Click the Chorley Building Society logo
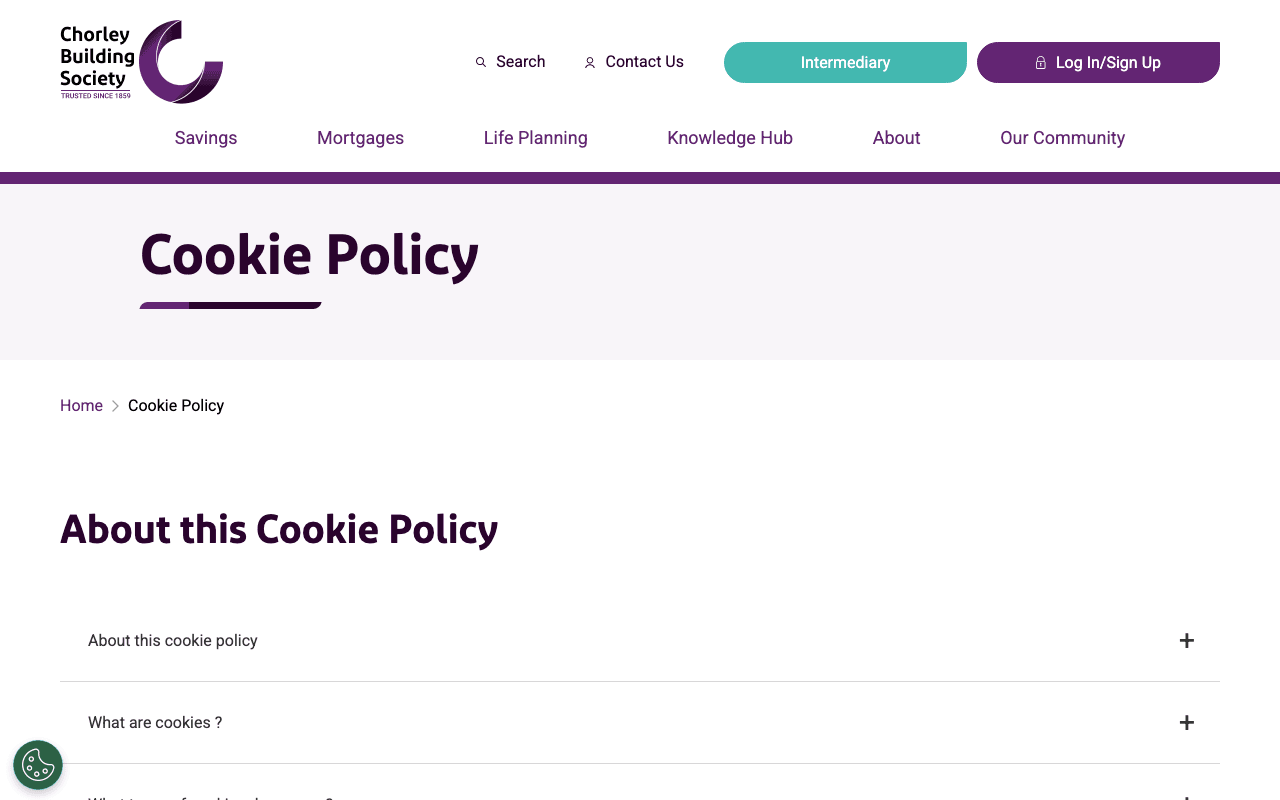 point(141,61)
